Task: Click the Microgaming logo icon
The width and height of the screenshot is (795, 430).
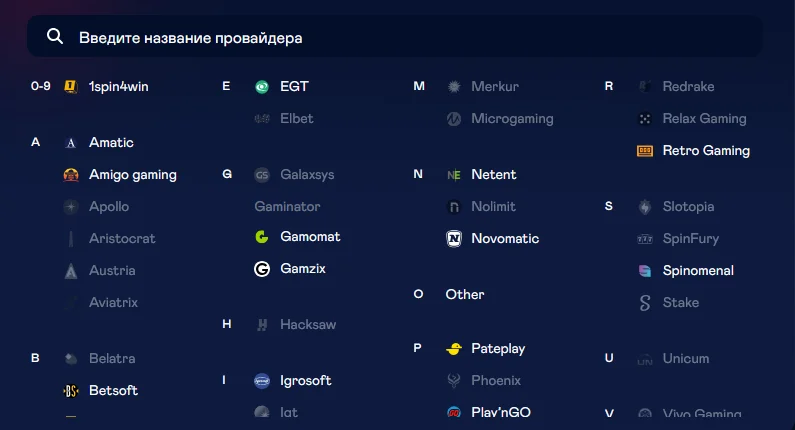Action: [x=454, y=119]
